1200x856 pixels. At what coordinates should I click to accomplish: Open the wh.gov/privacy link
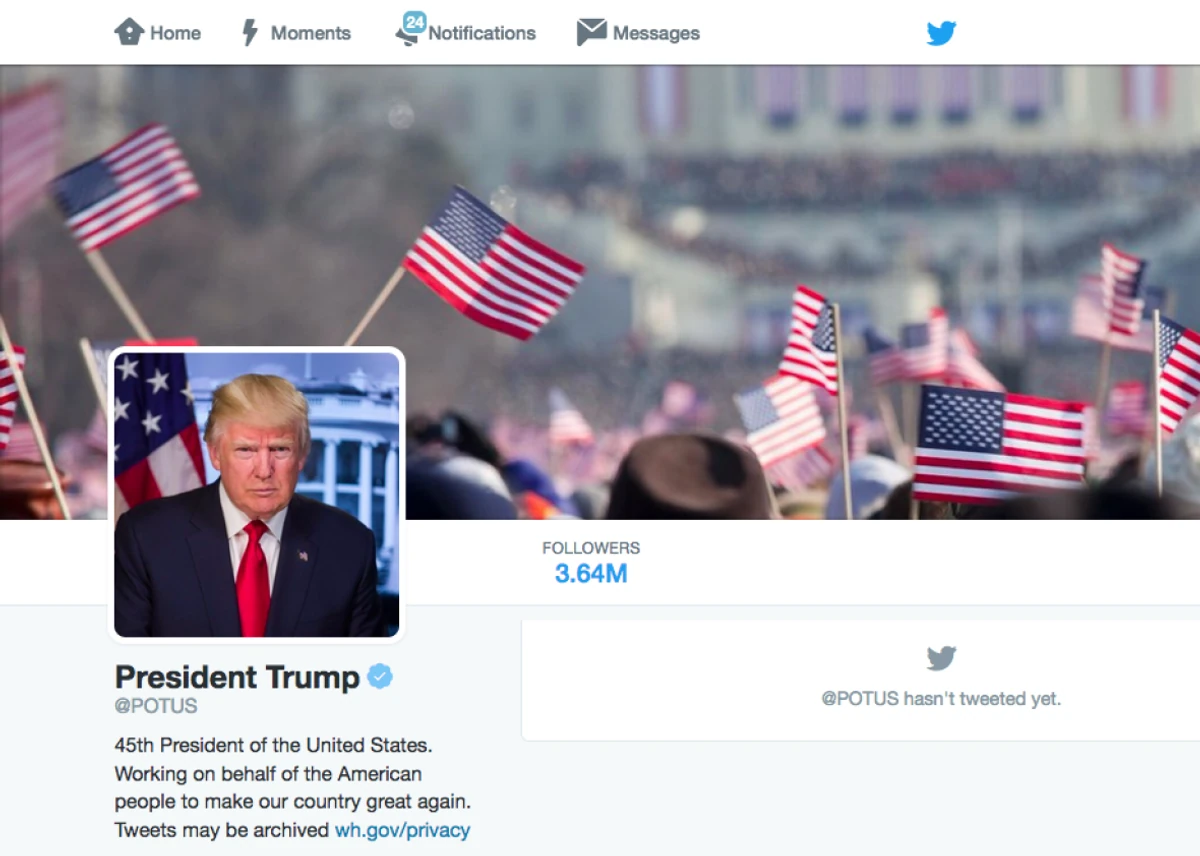[x=402, y=830]
